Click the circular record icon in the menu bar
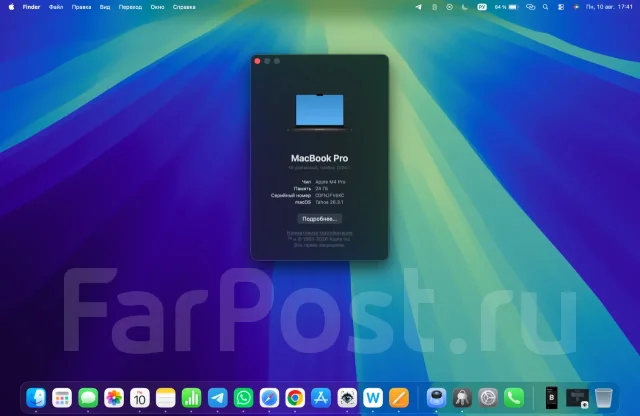This screenshot has height=416, width=640. click(449, 7)
